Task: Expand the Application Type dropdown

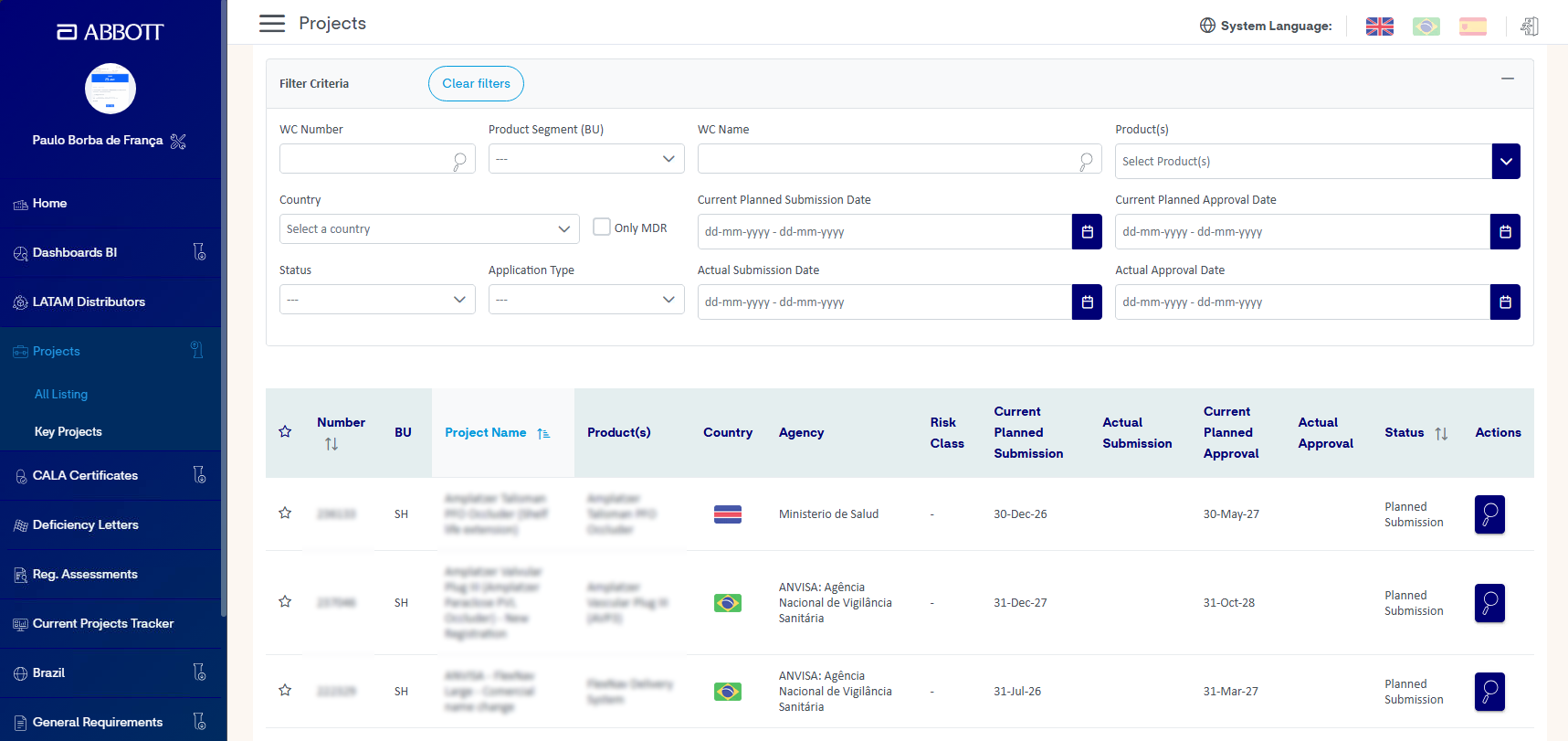Action: click(586, 300)
